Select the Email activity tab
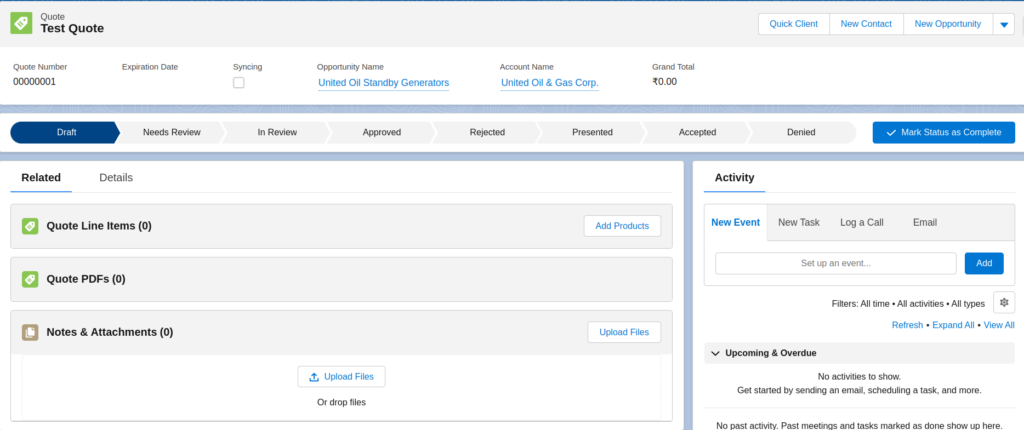This screenshot has width=1024, height=430. (924, 222)
